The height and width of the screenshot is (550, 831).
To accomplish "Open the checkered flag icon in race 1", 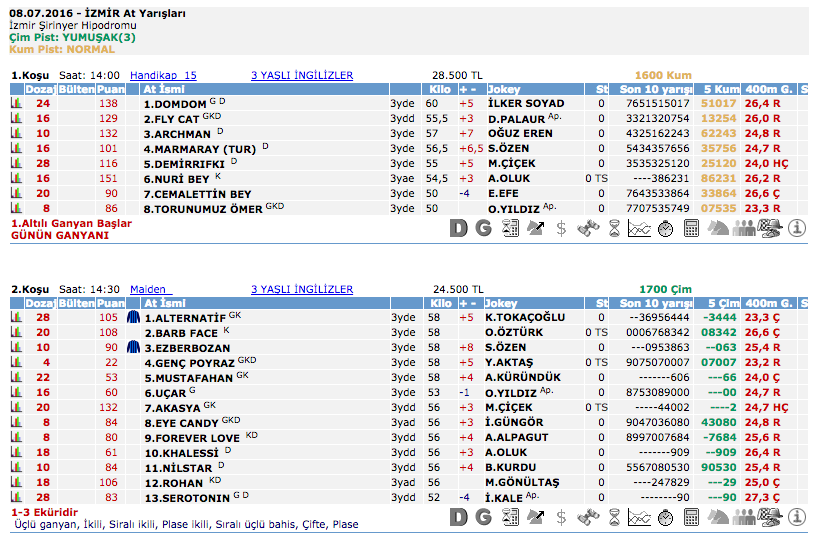I will coord(770,228).
